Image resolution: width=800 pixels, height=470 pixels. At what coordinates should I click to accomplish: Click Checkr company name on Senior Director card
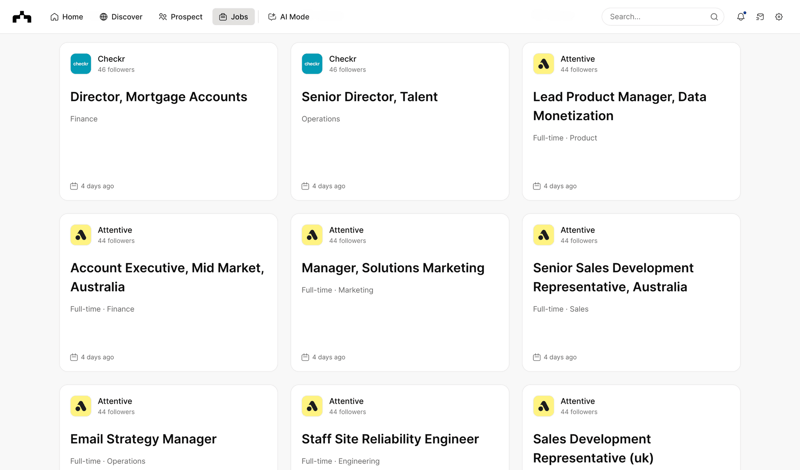click(x=342, y=59)
